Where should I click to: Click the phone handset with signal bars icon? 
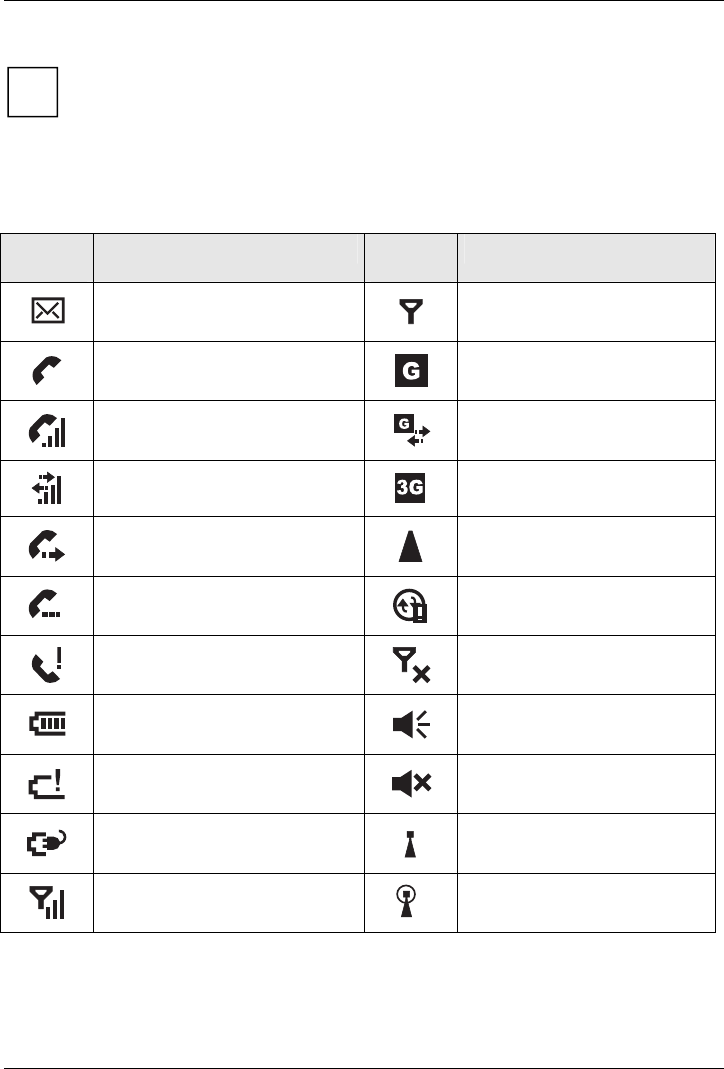tap(47, 431)
